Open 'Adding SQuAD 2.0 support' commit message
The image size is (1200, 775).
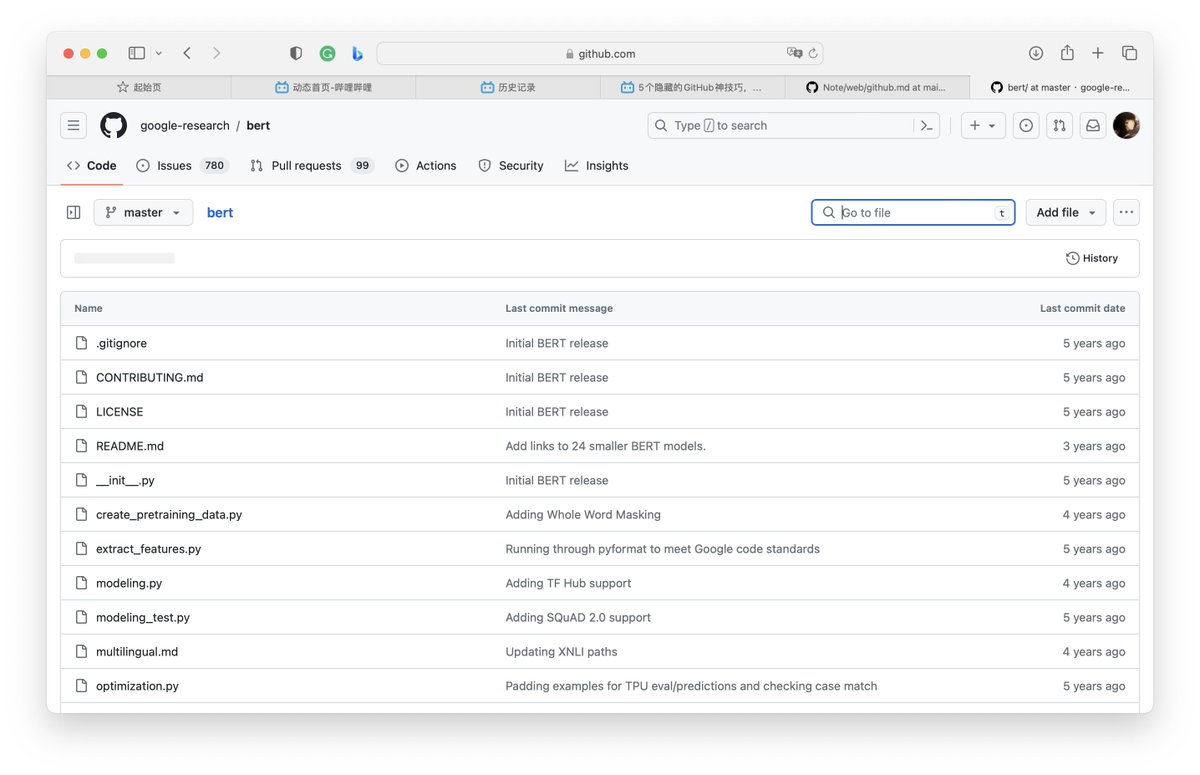click(578, 618)
